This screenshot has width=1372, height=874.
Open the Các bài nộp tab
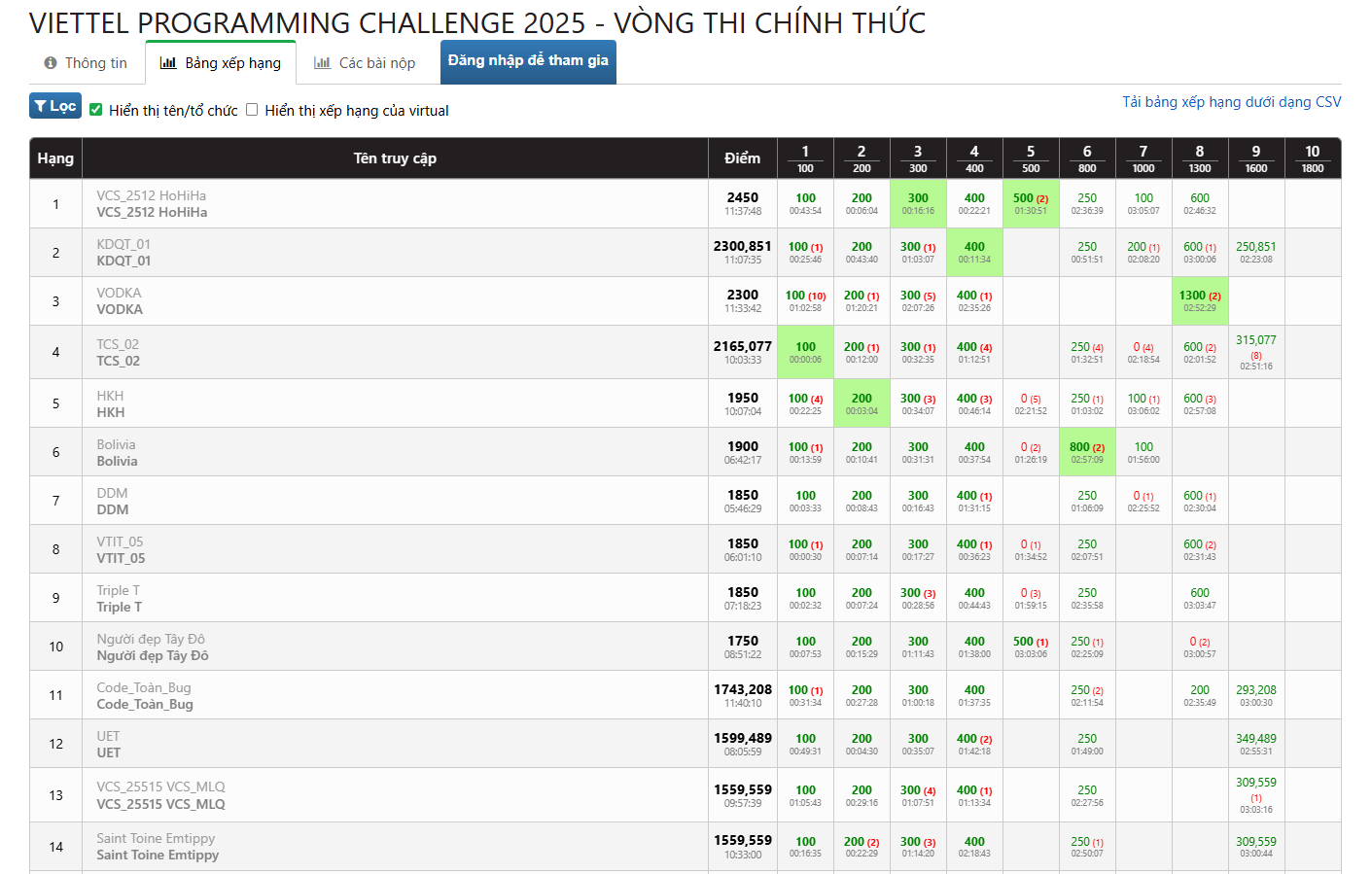(365, 63)
